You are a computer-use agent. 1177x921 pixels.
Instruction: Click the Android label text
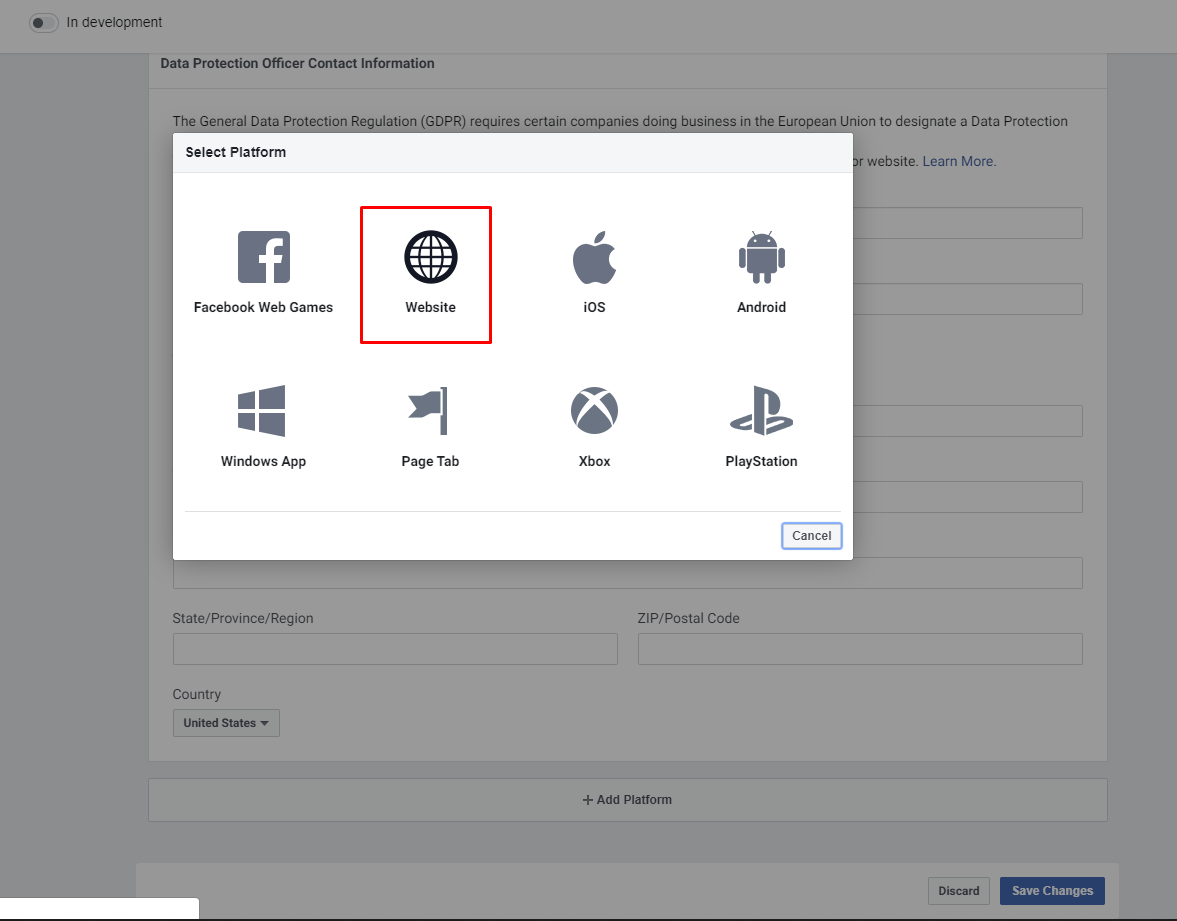point(761,307)
